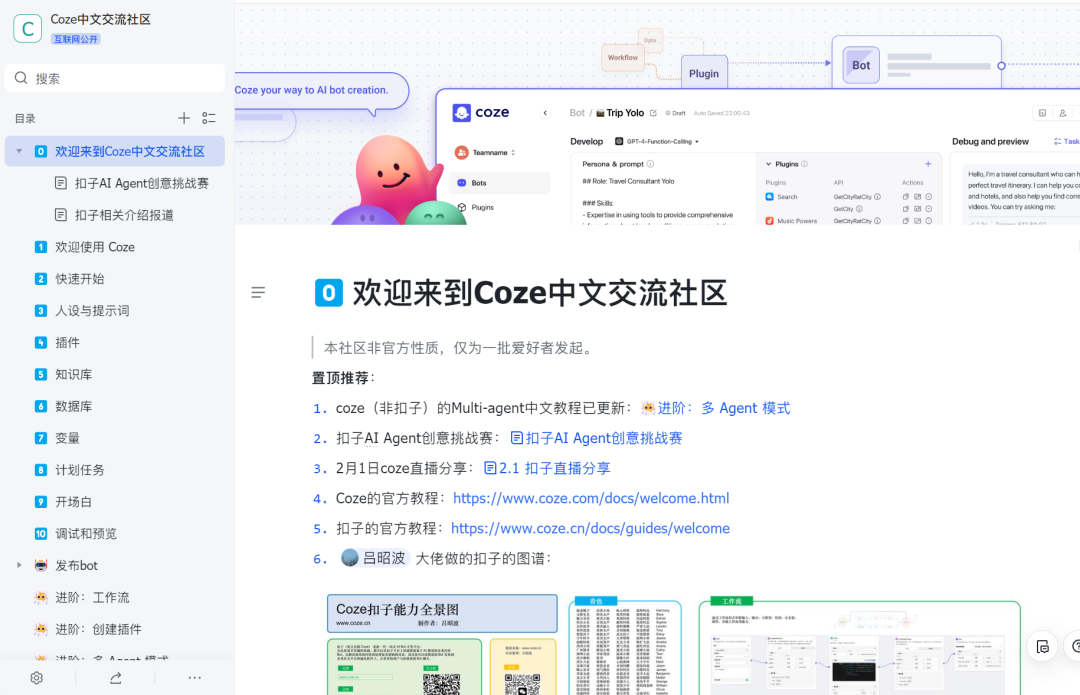The height and width of the screenshot is (695, 1080).
Task: Open 计划任务 sidebar item
Action: (x=80, y=470)
